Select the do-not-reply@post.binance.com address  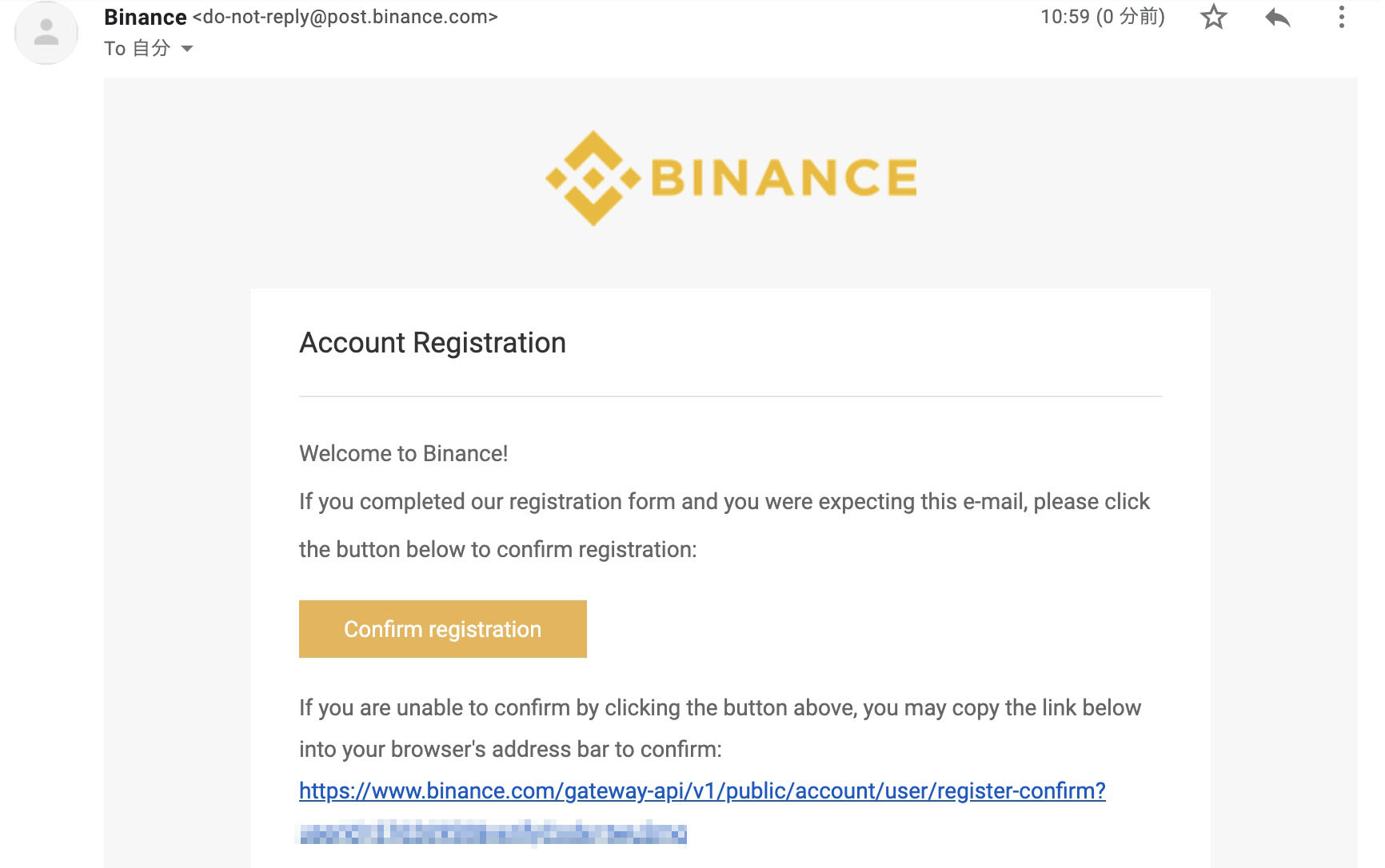345,17
